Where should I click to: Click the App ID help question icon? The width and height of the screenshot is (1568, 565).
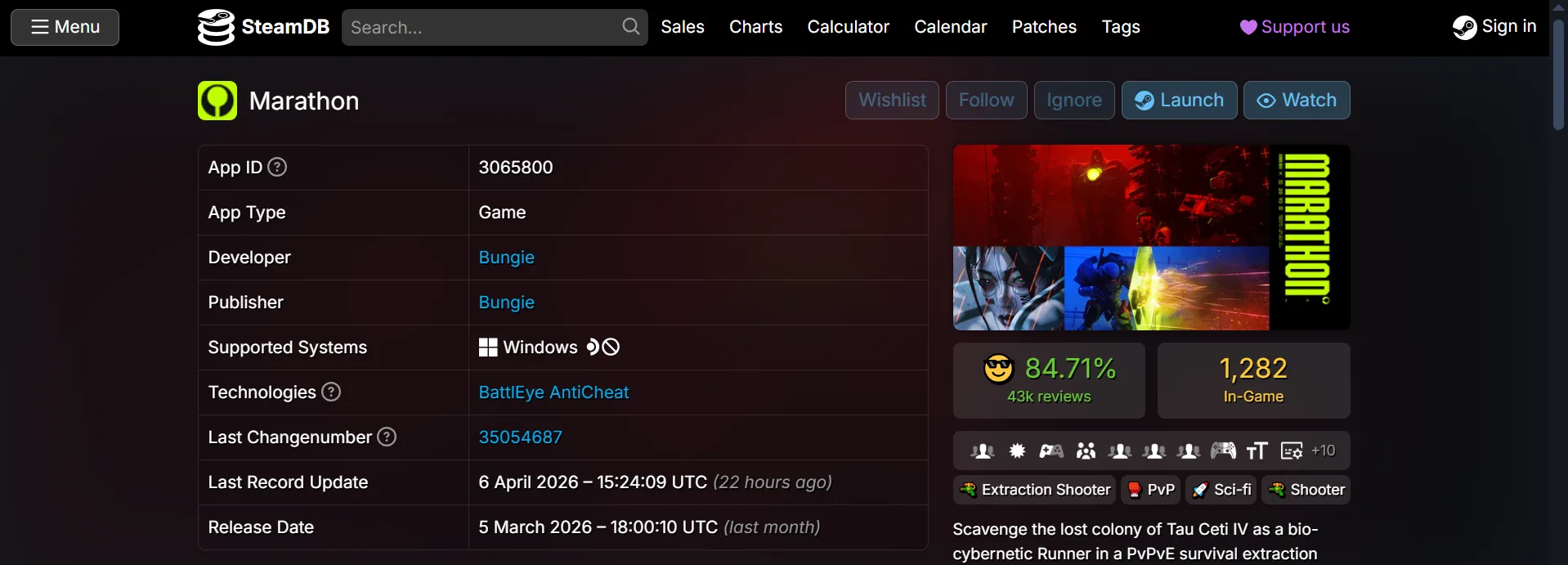(x=278, y=167)
